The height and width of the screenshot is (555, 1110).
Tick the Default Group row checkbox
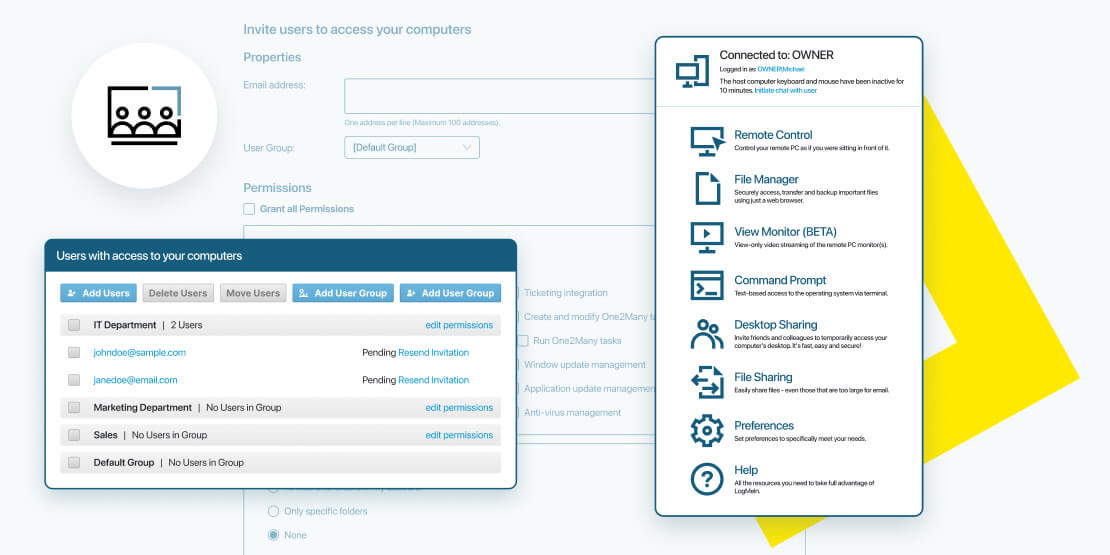74,463
